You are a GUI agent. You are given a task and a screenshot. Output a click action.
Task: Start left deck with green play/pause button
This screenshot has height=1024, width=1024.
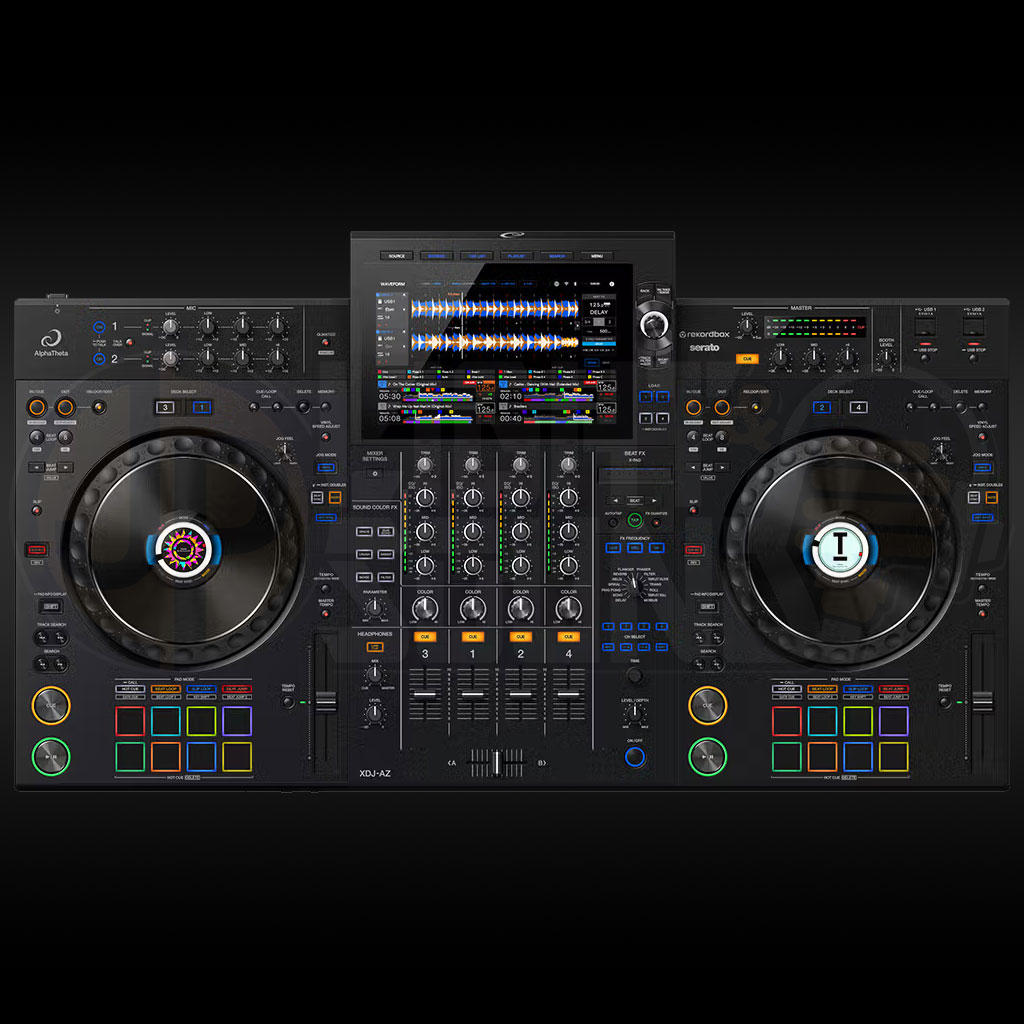[51, 756]
